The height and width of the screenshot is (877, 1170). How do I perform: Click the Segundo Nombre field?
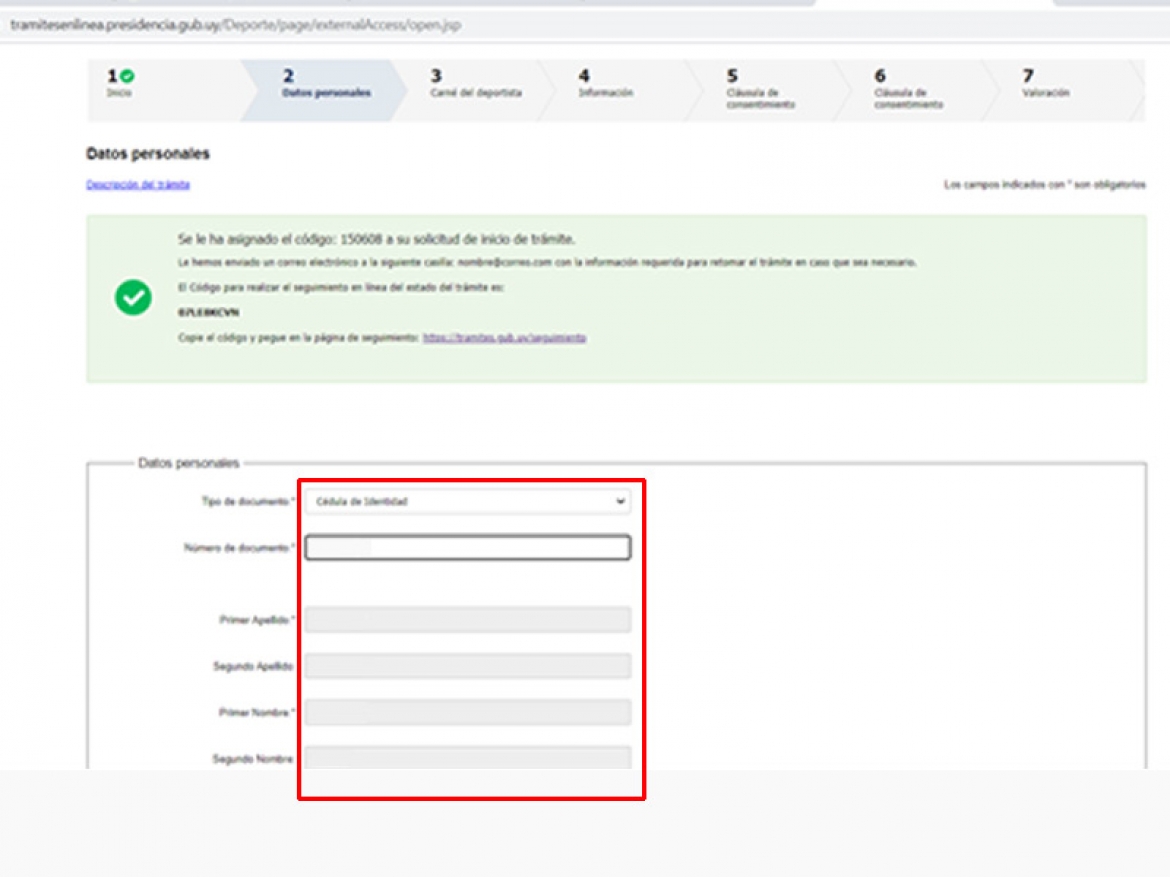(x=467, y=758)
